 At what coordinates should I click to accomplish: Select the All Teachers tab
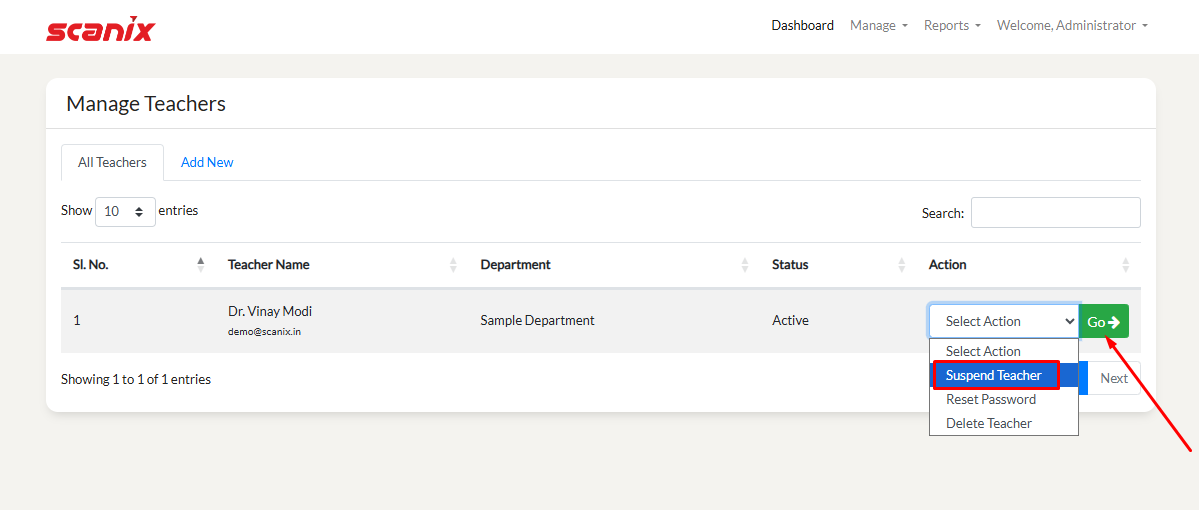[112, 162]
